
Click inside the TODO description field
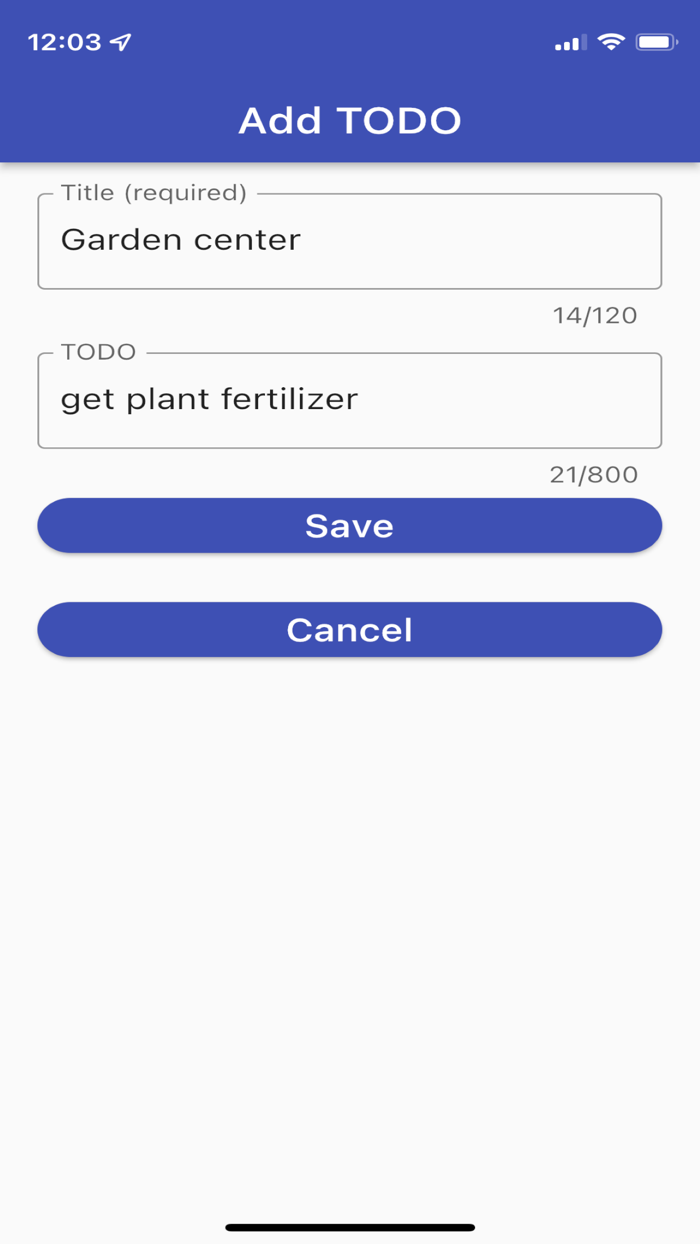pos(349,399)
